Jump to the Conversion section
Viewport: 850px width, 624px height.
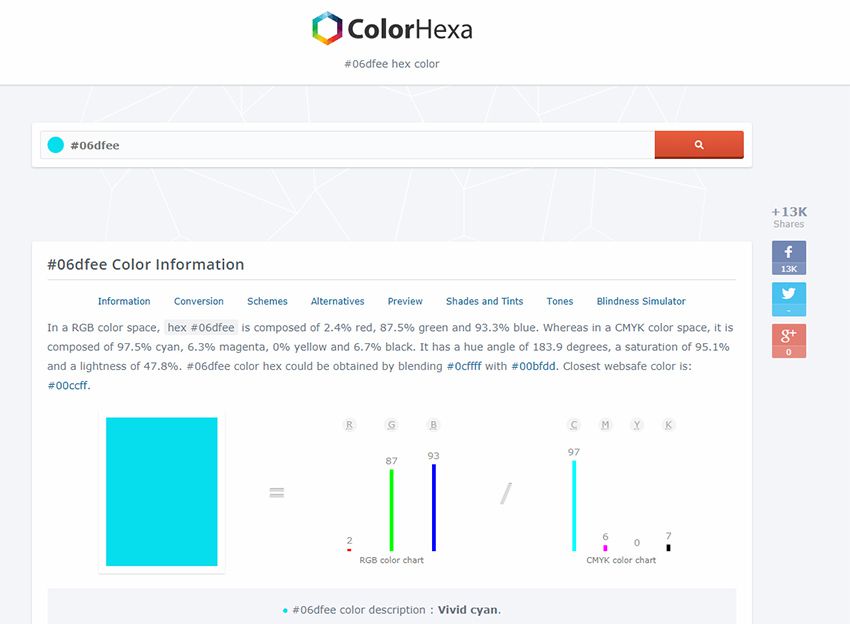click(199, 301)
